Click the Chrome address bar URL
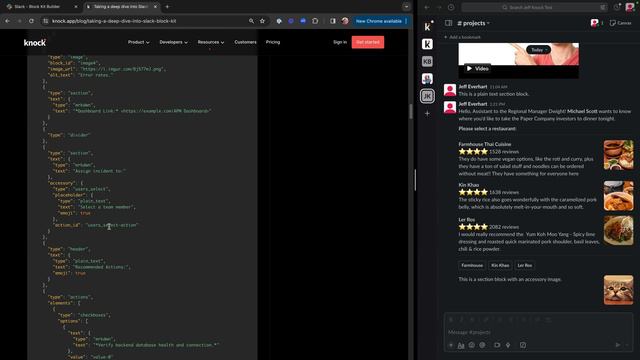Viewport: 640px width, 360px height. point(114,21)
